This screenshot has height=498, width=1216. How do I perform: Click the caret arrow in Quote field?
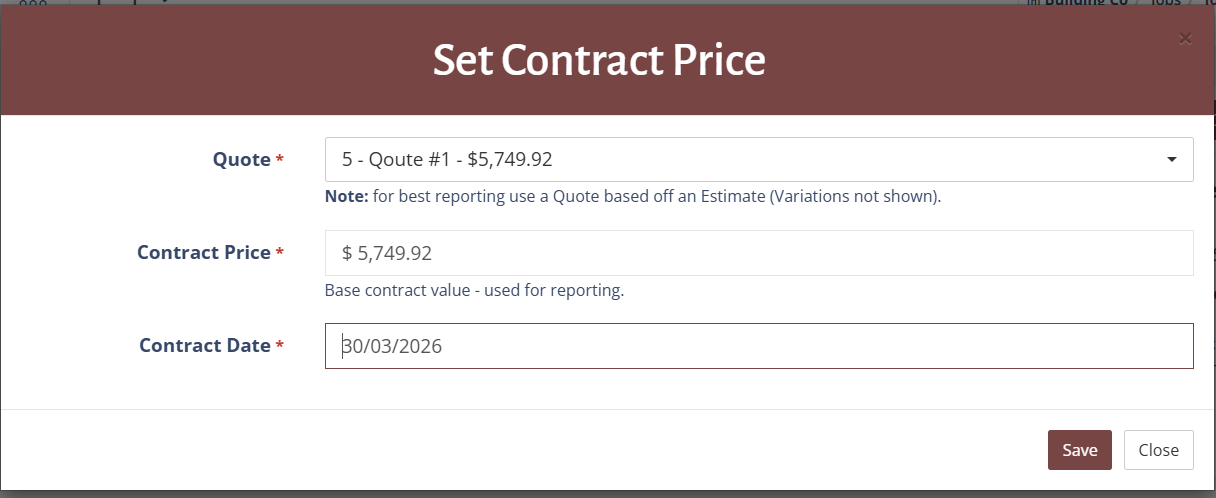point(1171,160)
